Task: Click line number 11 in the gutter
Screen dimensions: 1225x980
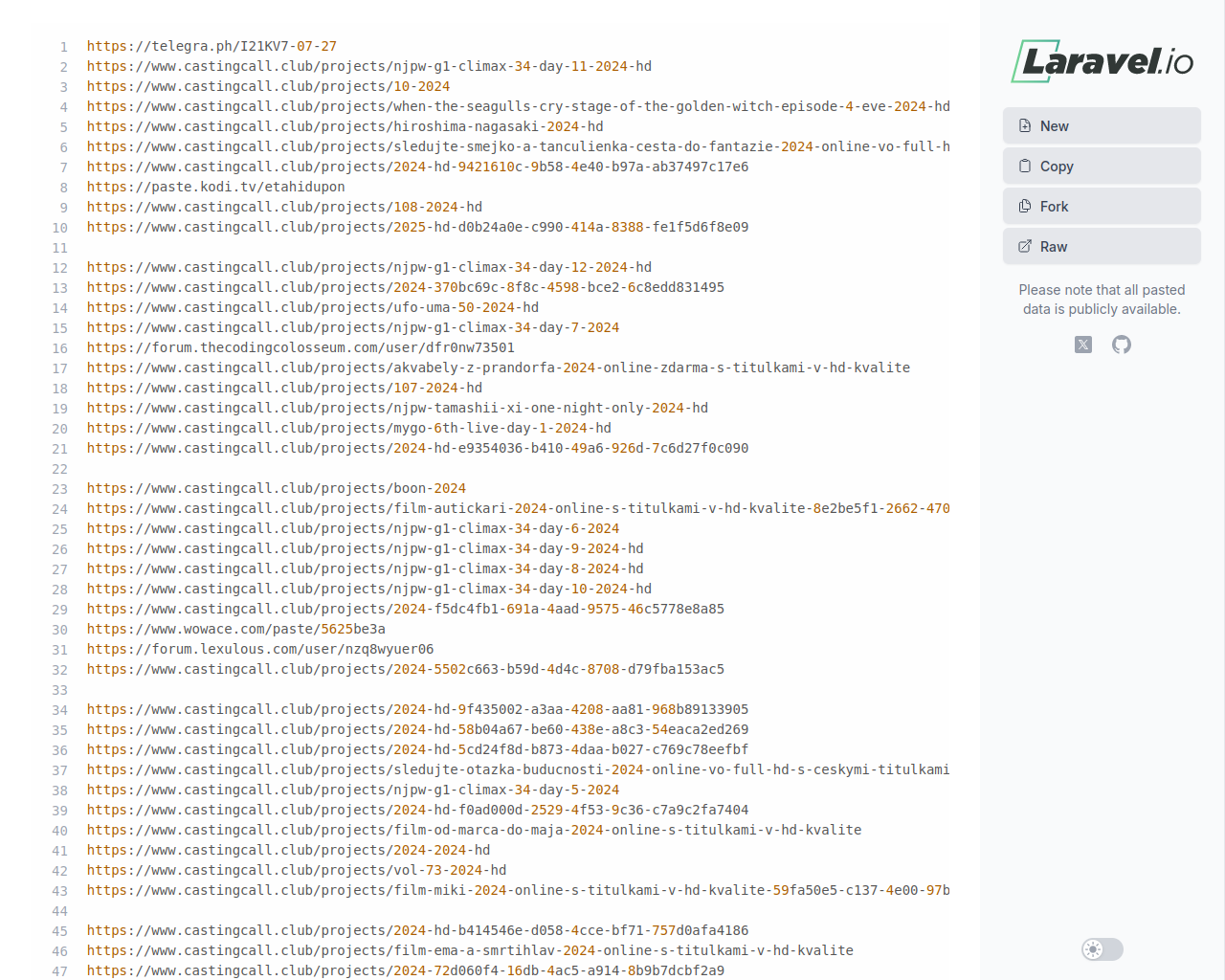Action: click(x=60, y=248)
